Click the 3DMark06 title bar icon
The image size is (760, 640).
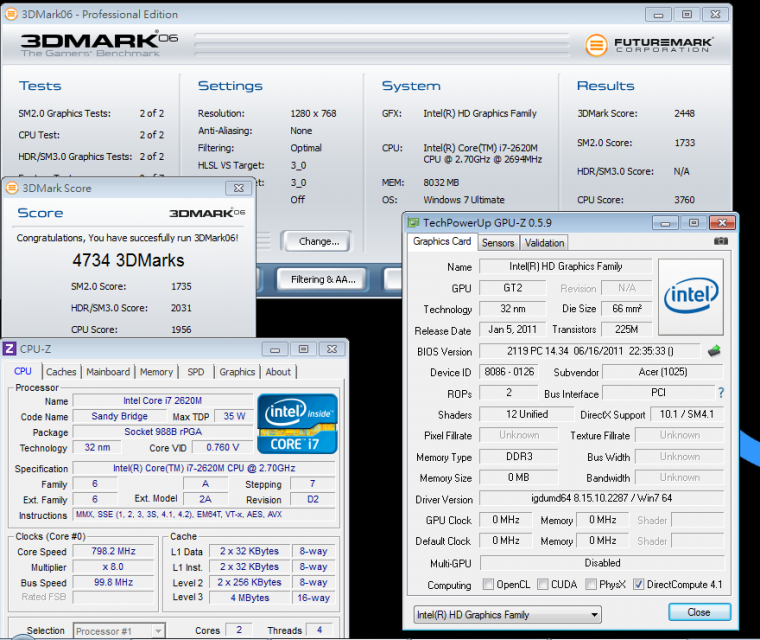click(10, 14)
